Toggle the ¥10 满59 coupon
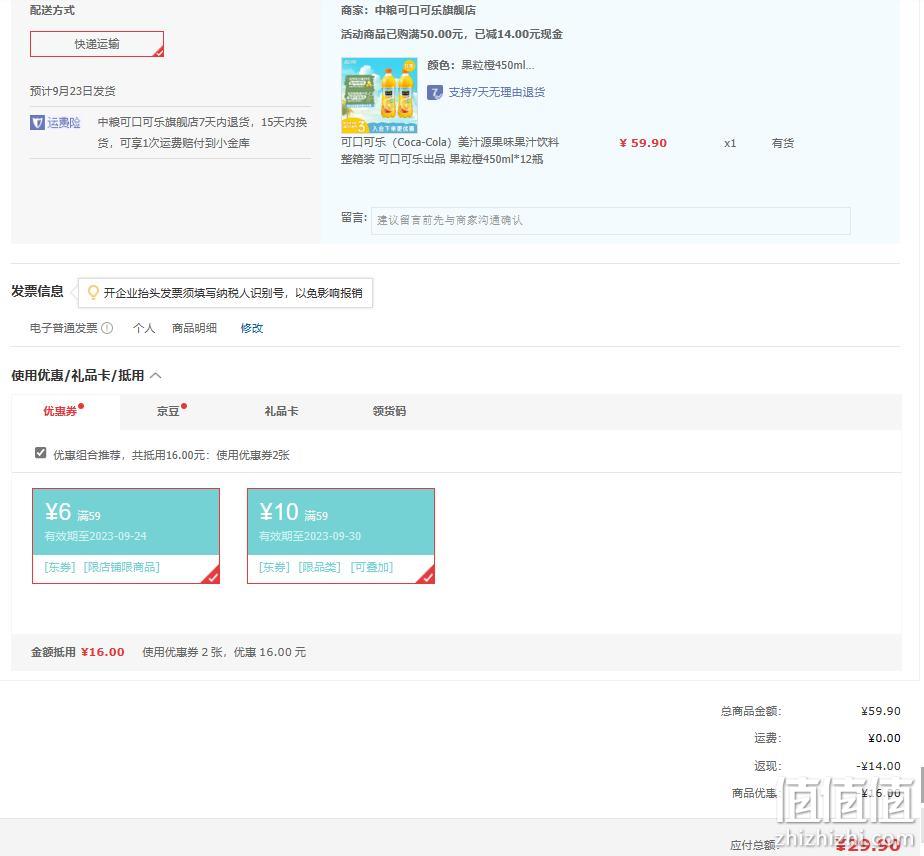 pos(341,536)
